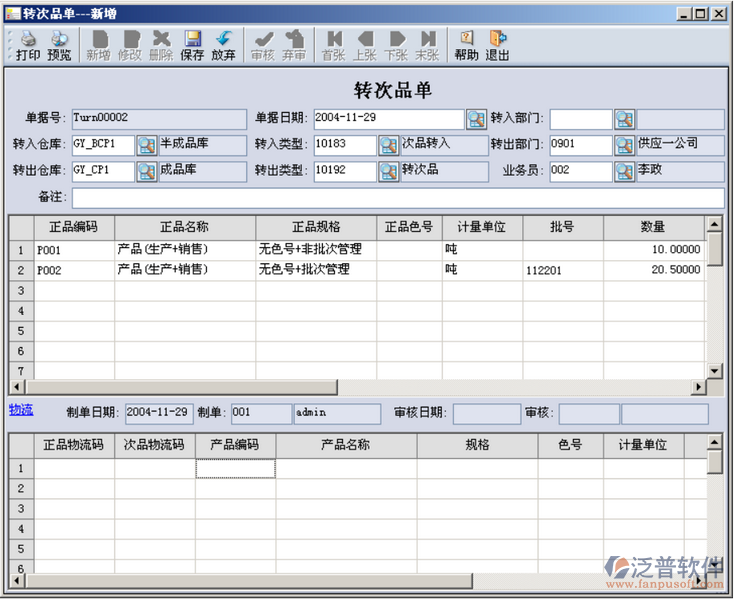Viewport: 734px width, 600px height.
Task: Open the 业务员 lookup selector
Action: coord(624,171)
